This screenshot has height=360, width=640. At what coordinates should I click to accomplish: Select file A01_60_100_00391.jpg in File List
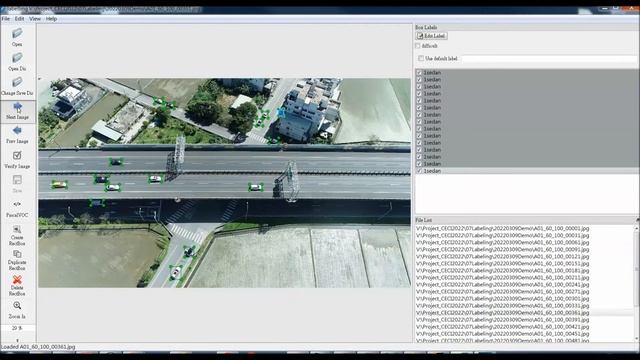(502, 320)
